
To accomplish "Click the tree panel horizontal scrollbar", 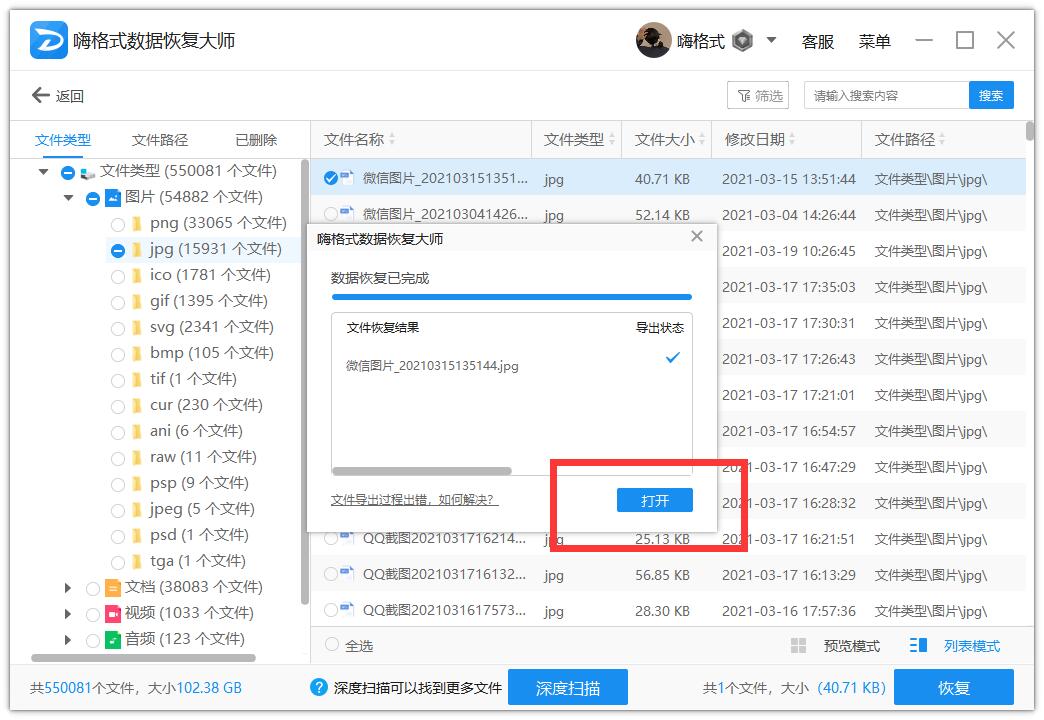I will tap(143, 658).
